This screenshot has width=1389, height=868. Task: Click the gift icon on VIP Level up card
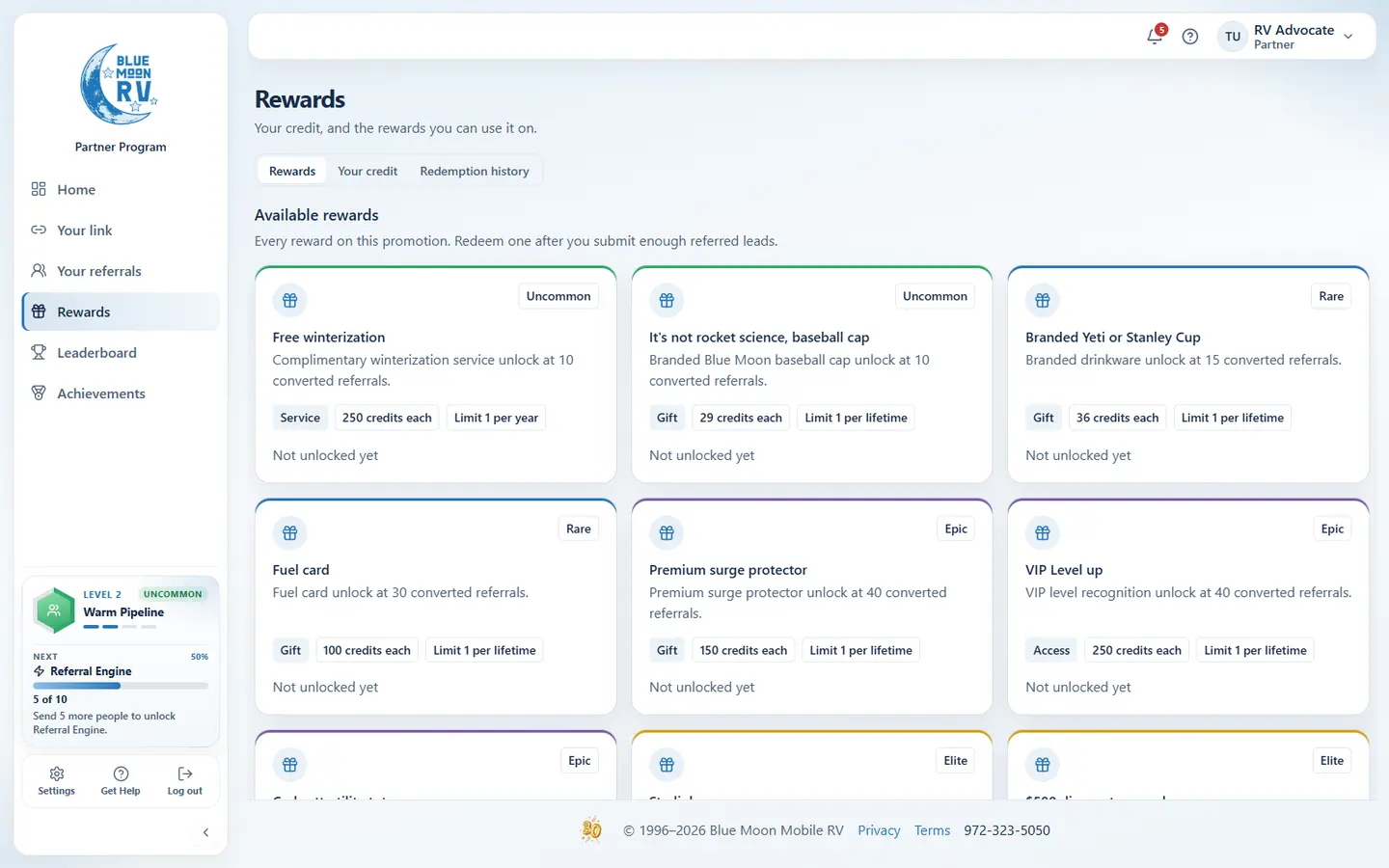tap(1043, 532)
